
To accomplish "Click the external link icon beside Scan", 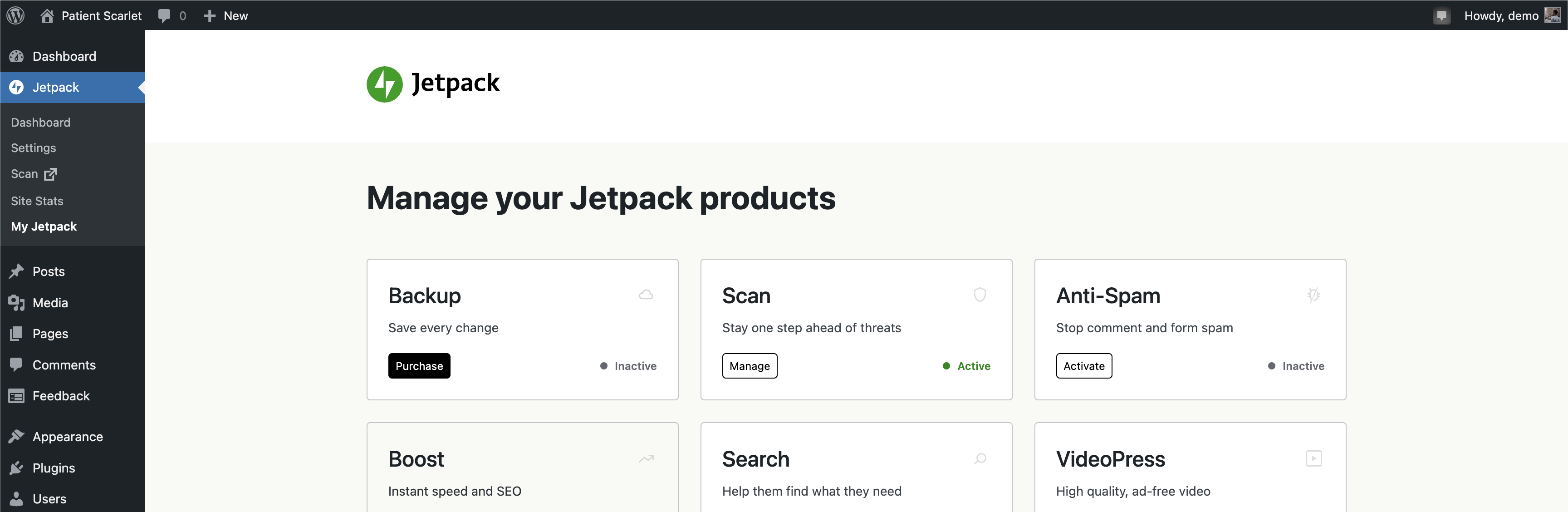I will click(50, 174).
